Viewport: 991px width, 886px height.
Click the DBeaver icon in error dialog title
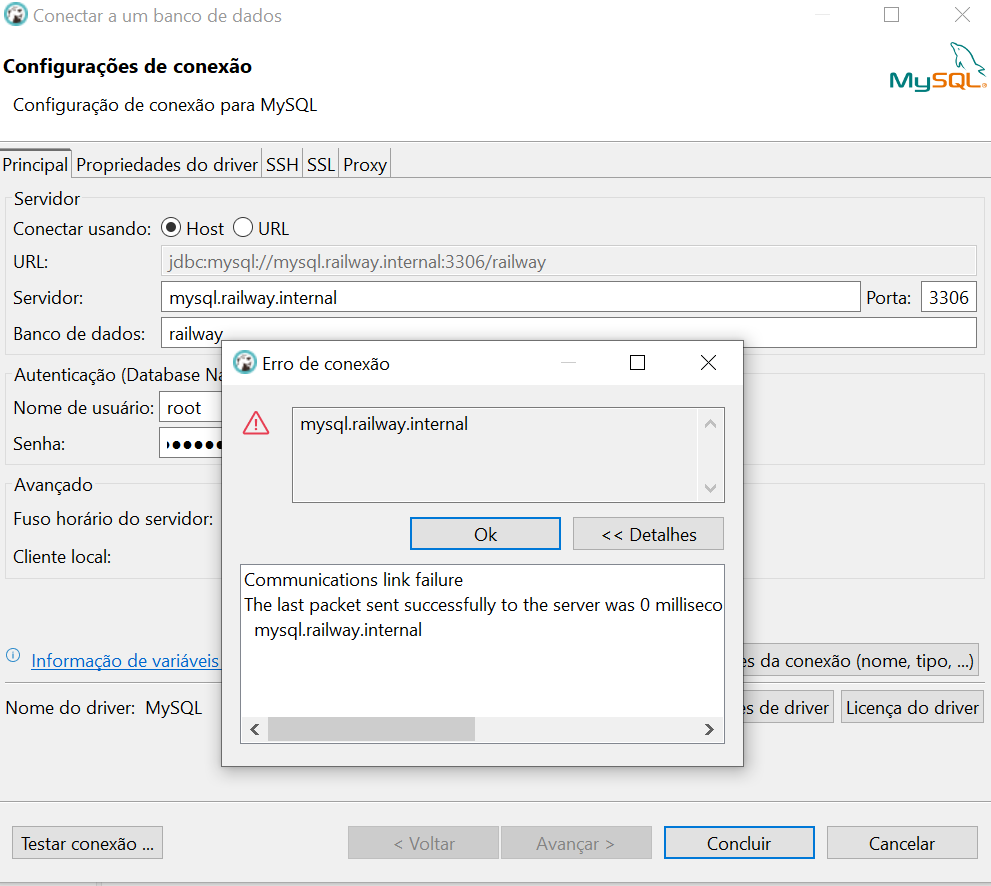pos(245,363)
